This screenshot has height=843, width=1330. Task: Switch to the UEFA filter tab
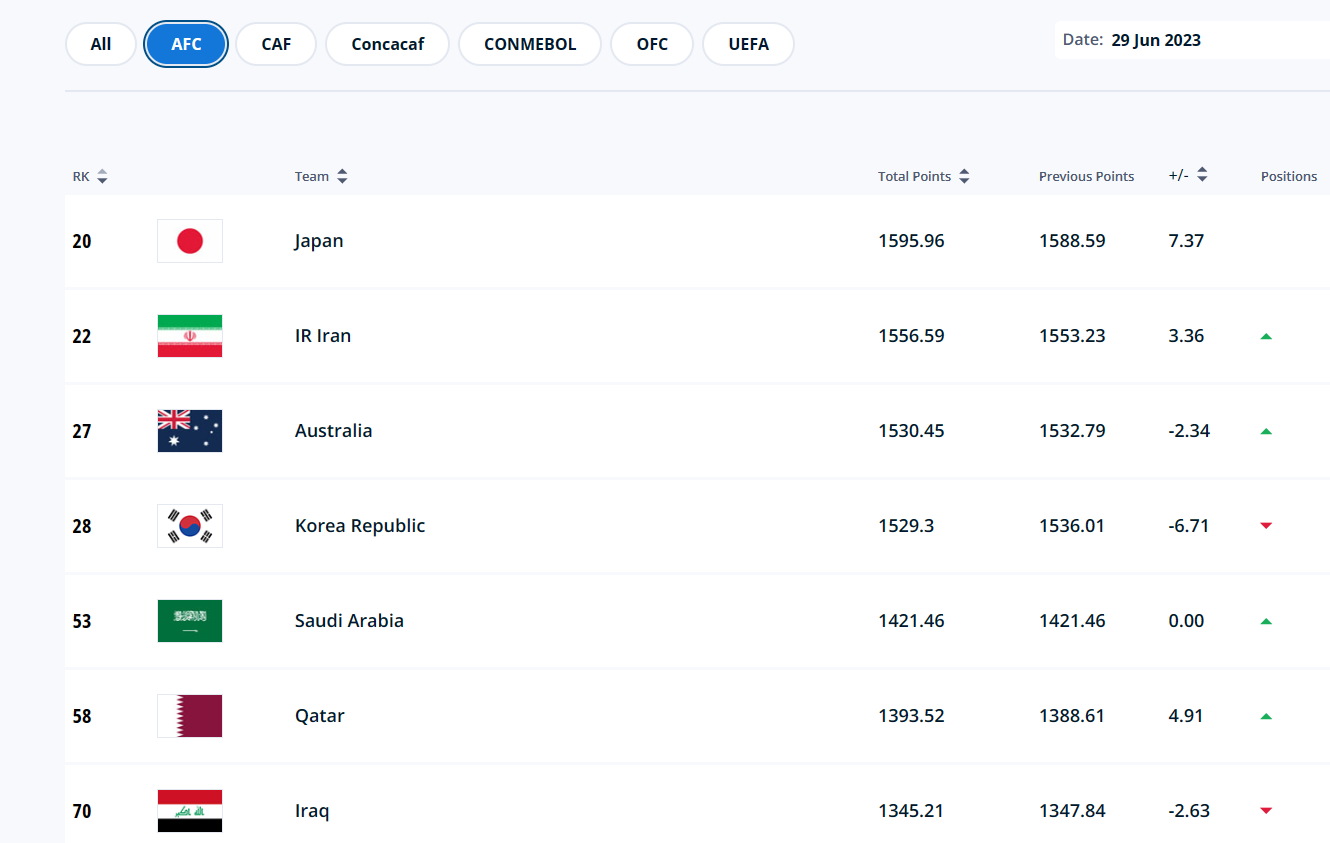pyautogui.click(x=748, y=45)
